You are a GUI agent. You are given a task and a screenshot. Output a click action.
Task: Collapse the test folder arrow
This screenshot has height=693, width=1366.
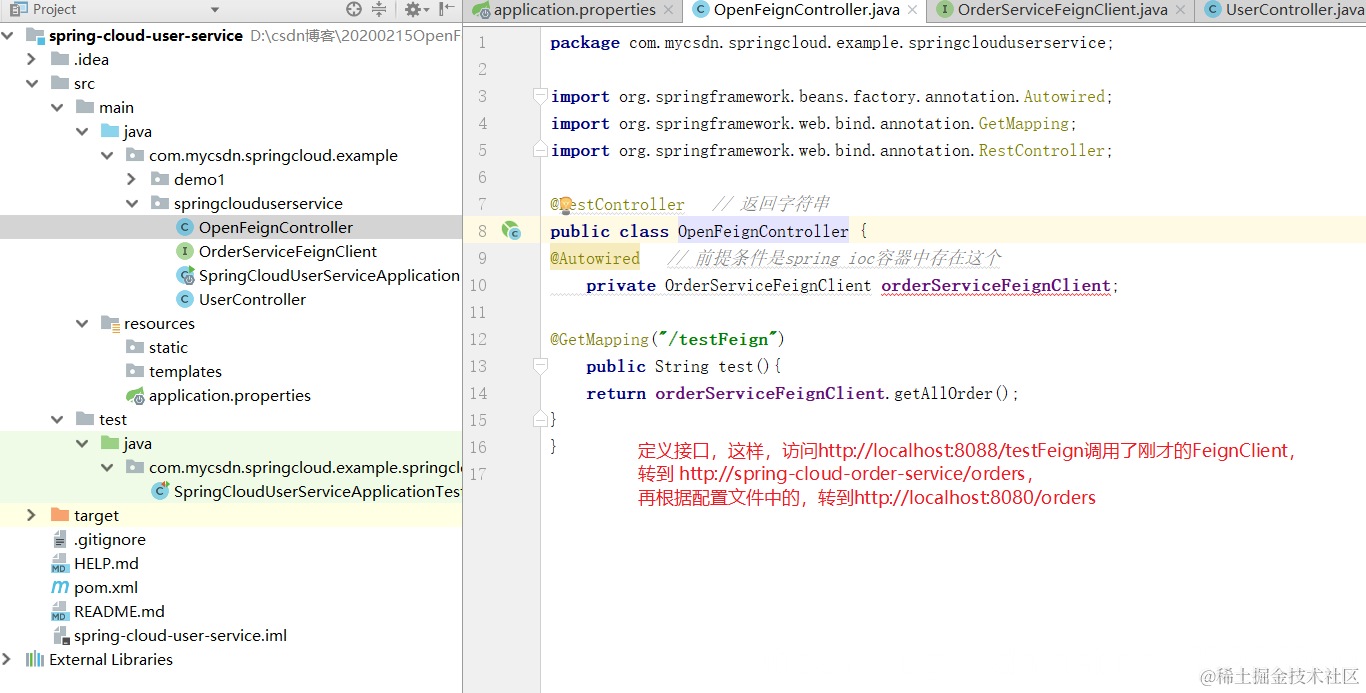point(57,420)
